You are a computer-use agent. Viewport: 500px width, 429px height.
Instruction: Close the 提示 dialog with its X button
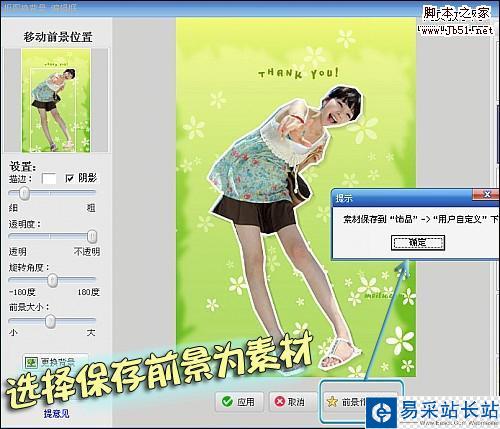pyautogui.click(x=487, y=194)
